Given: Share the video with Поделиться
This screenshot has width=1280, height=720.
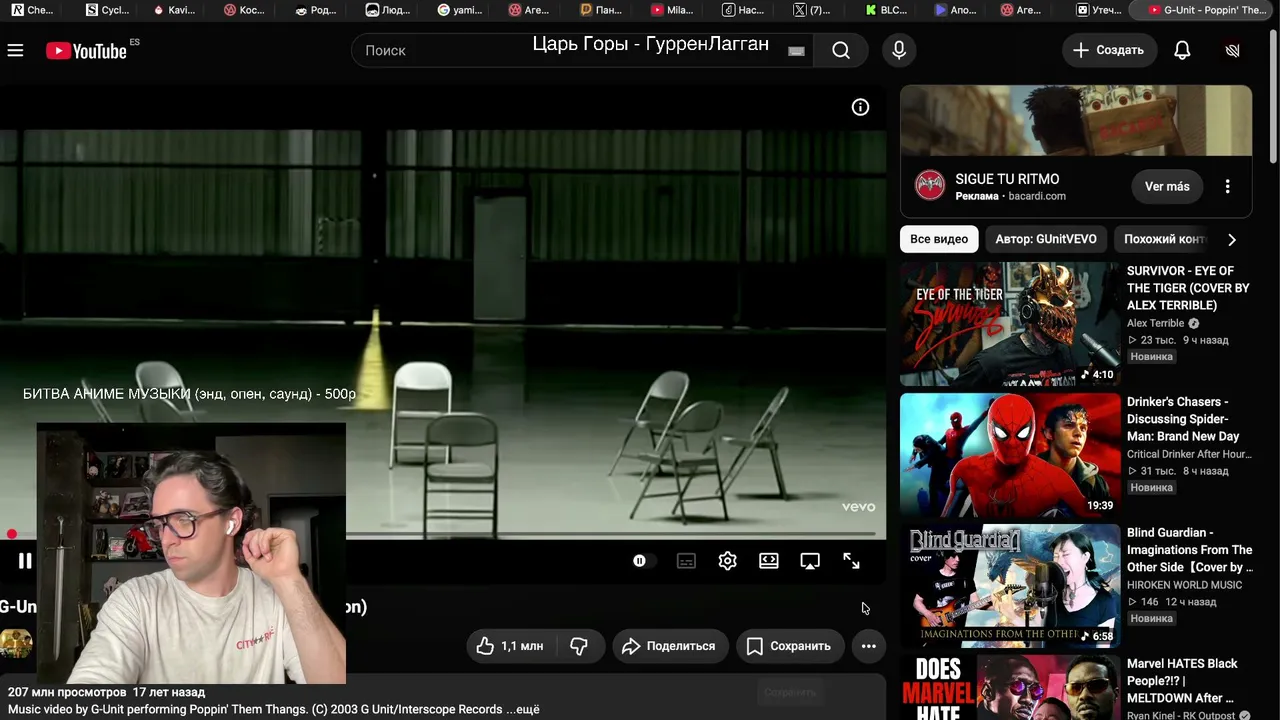Looking at the screenshot, I should (669, 646).
